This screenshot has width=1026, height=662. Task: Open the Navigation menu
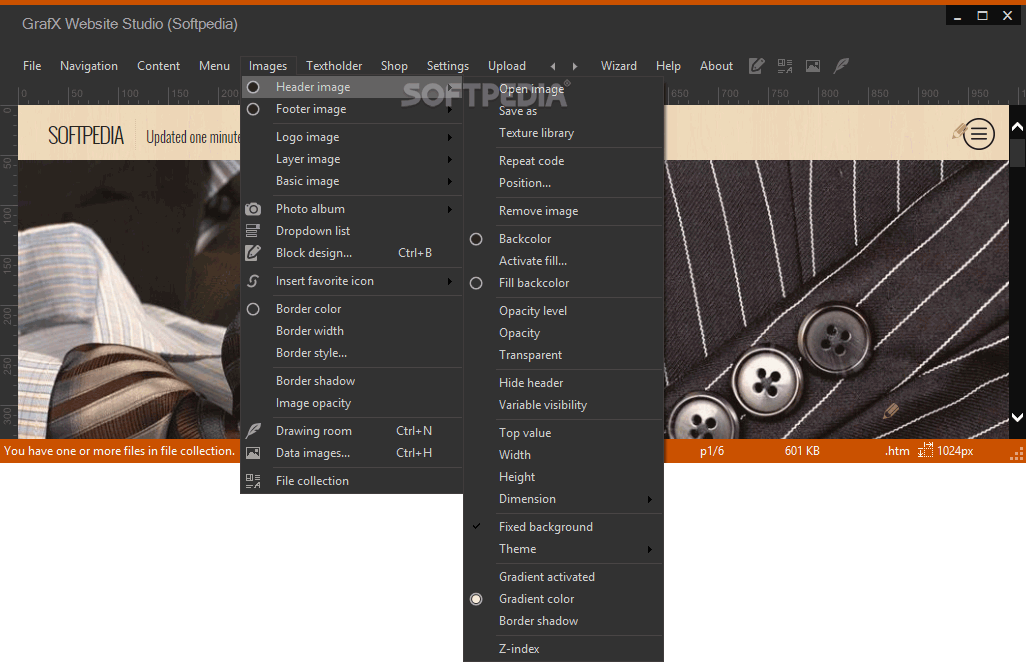[x=89, y=66]
